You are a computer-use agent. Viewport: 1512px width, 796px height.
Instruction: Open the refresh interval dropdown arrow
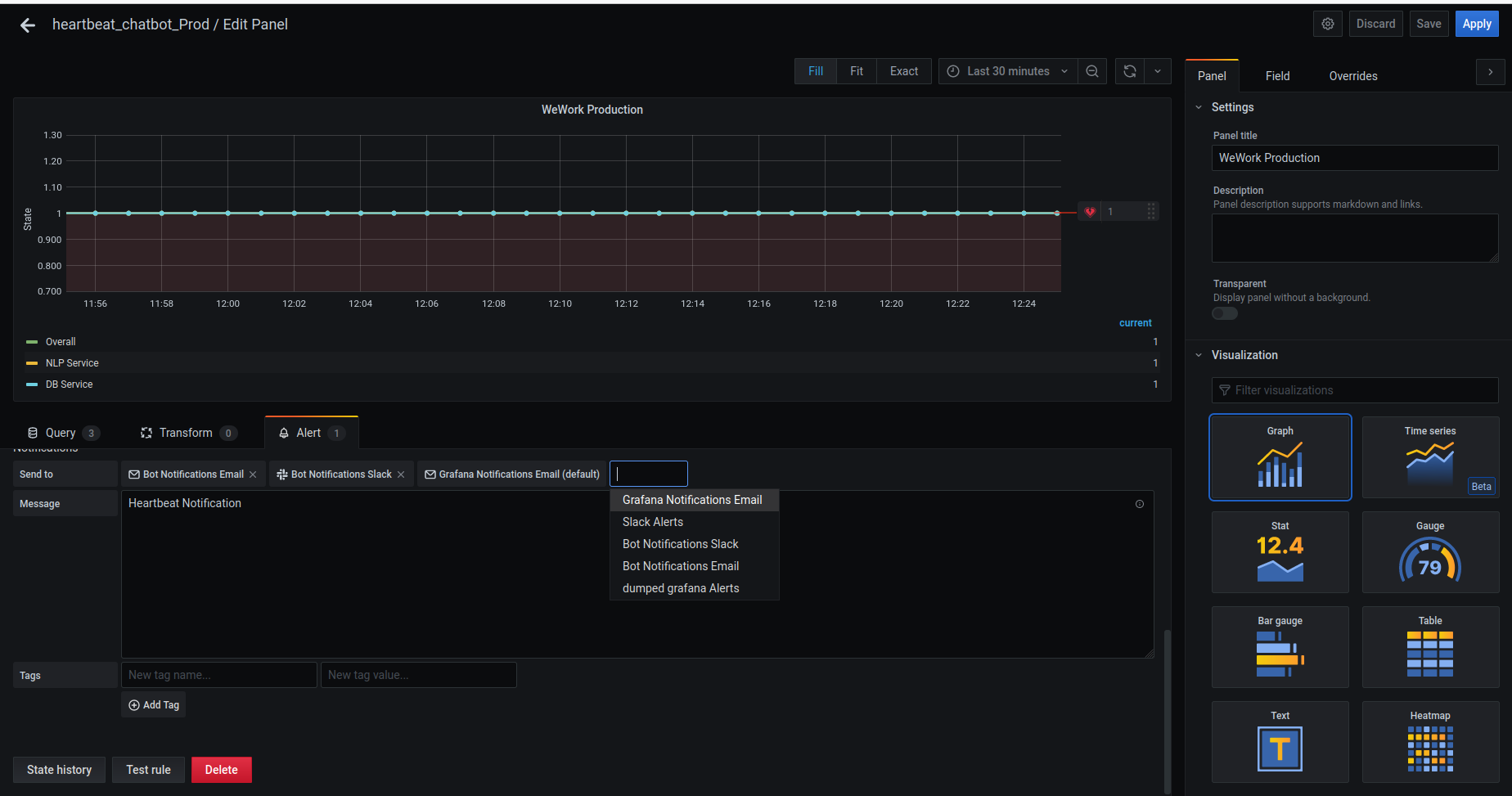1157,71
